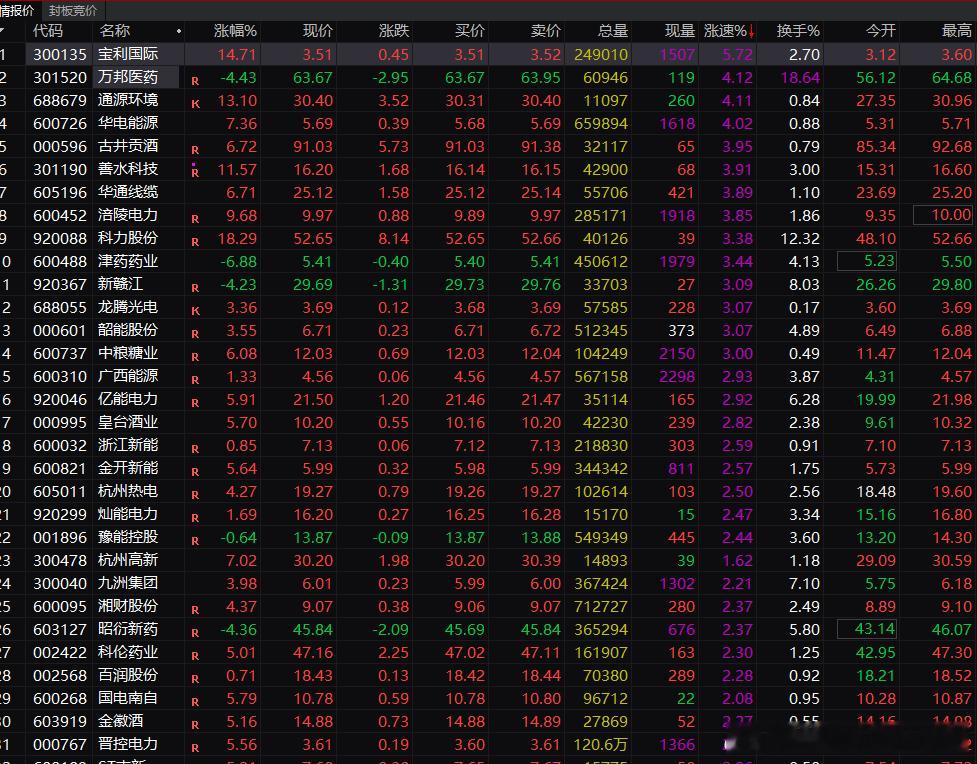Click the 今开 value 5.23 for 津药药业

[867, 261]
